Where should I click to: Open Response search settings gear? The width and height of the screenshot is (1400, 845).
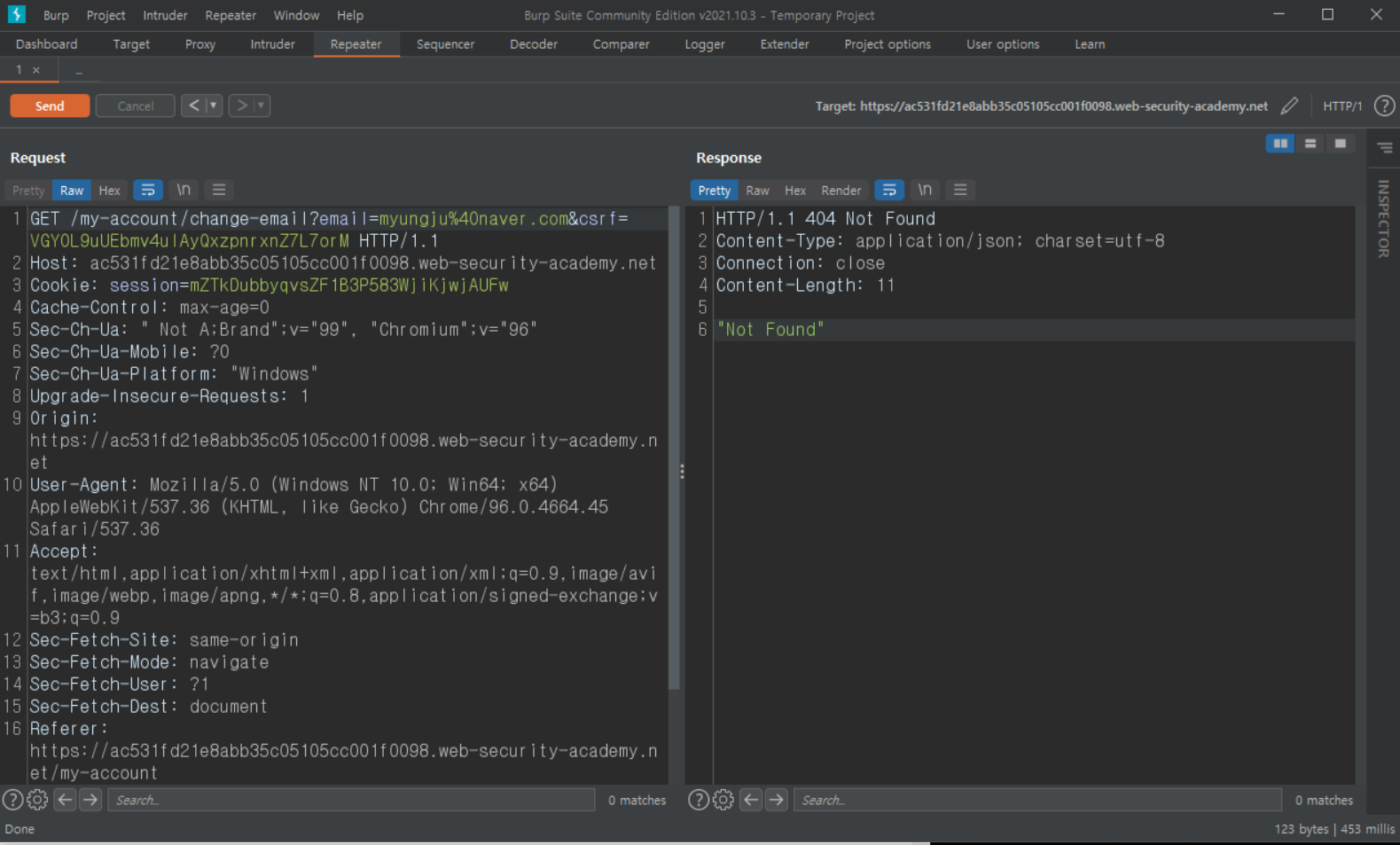723,800
